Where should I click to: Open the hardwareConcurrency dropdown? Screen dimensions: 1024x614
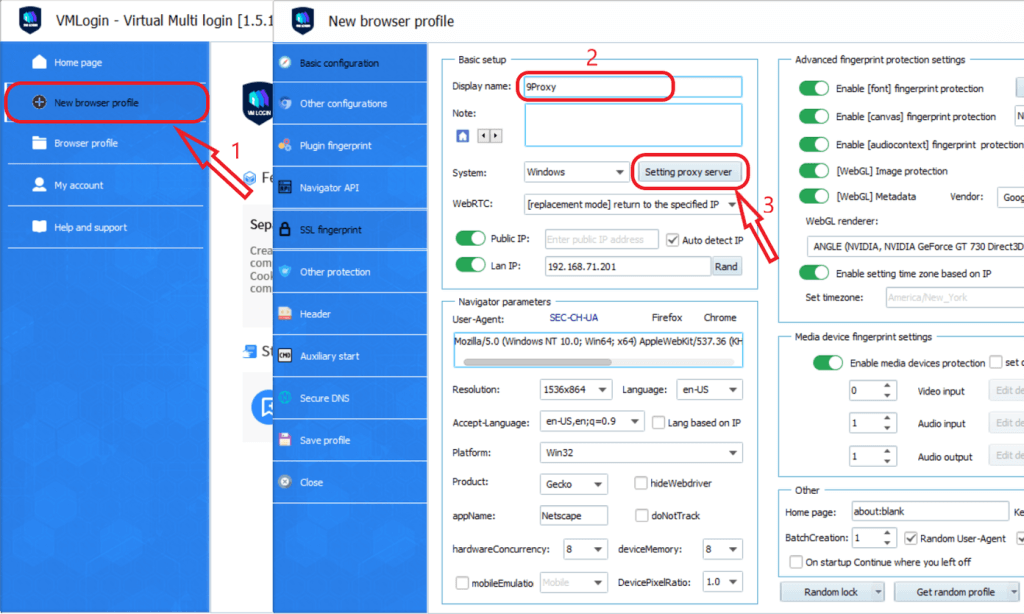pyautogui.click(x=585, y=549)
